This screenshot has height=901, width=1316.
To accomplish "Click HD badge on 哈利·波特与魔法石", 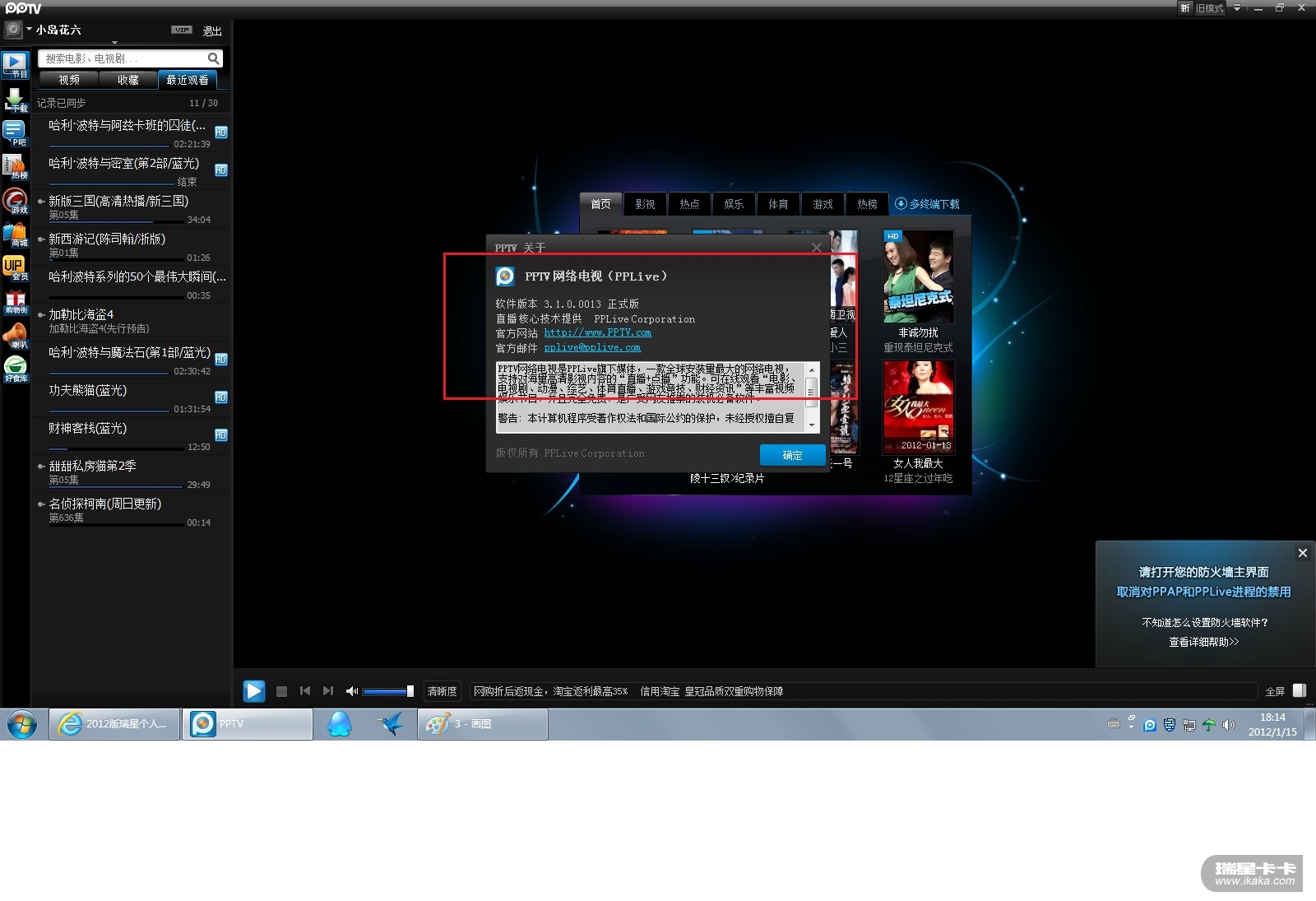I will [x=220, y=359].
